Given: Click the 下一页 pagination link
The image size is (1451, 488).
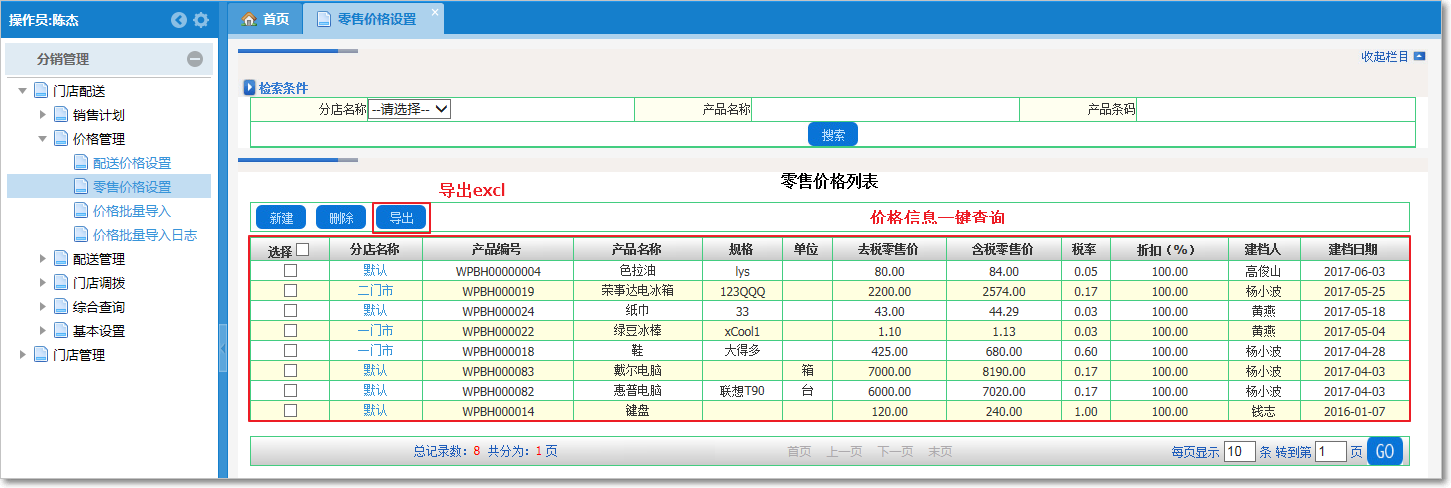Looking at the screenshot, I should point(895,452).
